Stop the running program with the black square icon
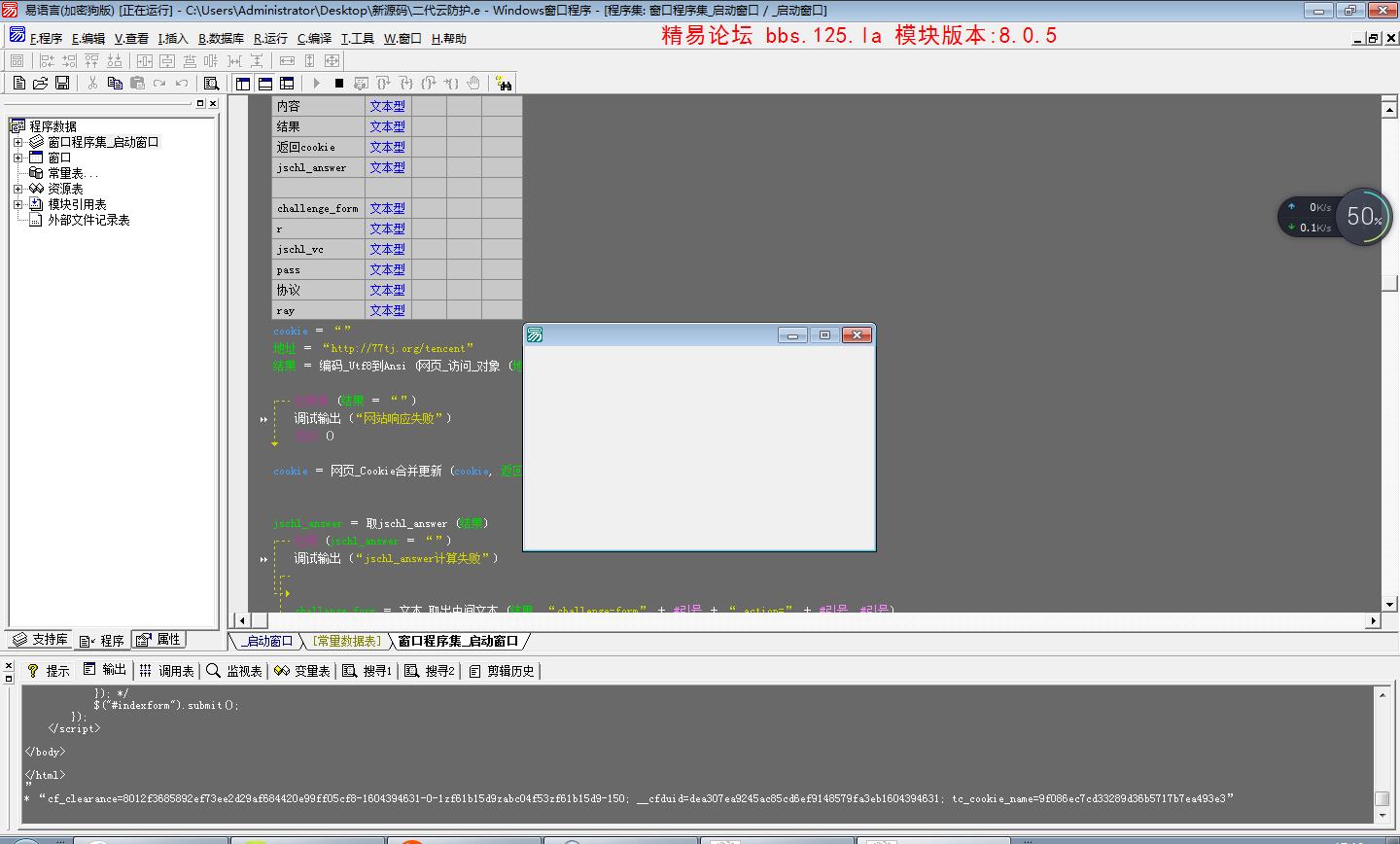The height and width of the screenshot is (844, 1400). 338,84
